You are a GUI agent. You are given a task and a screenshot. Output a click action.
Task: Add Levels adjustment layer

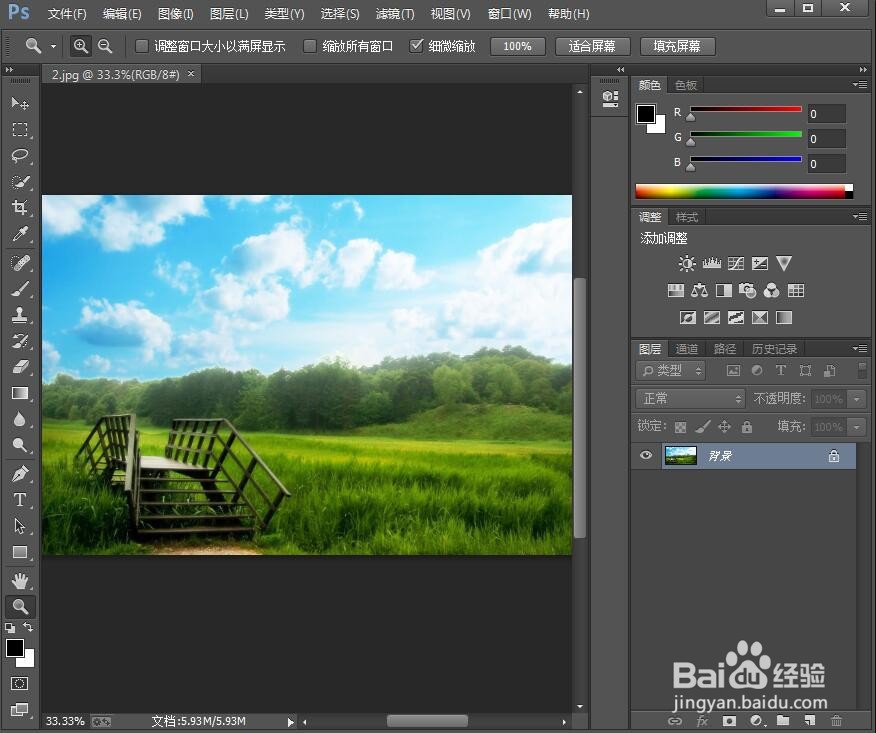(711, 263)
